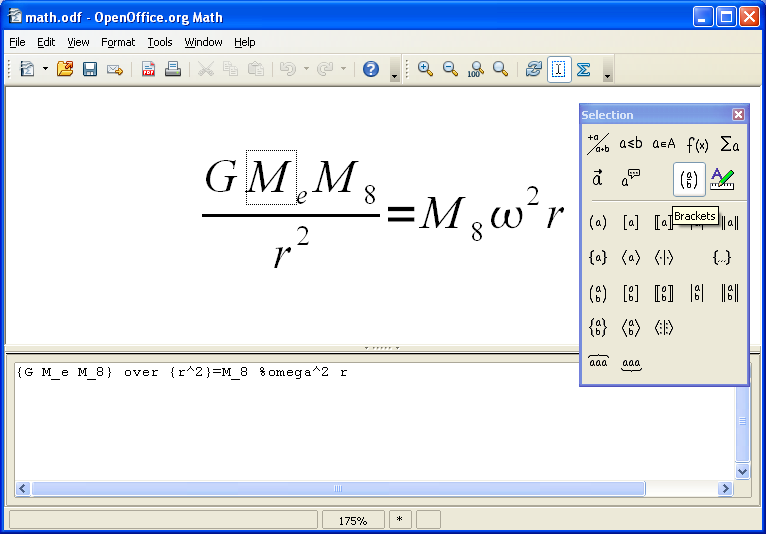Toggle the Formats category in Selection panel
This screenshot has height=534, width=766.
722,179
